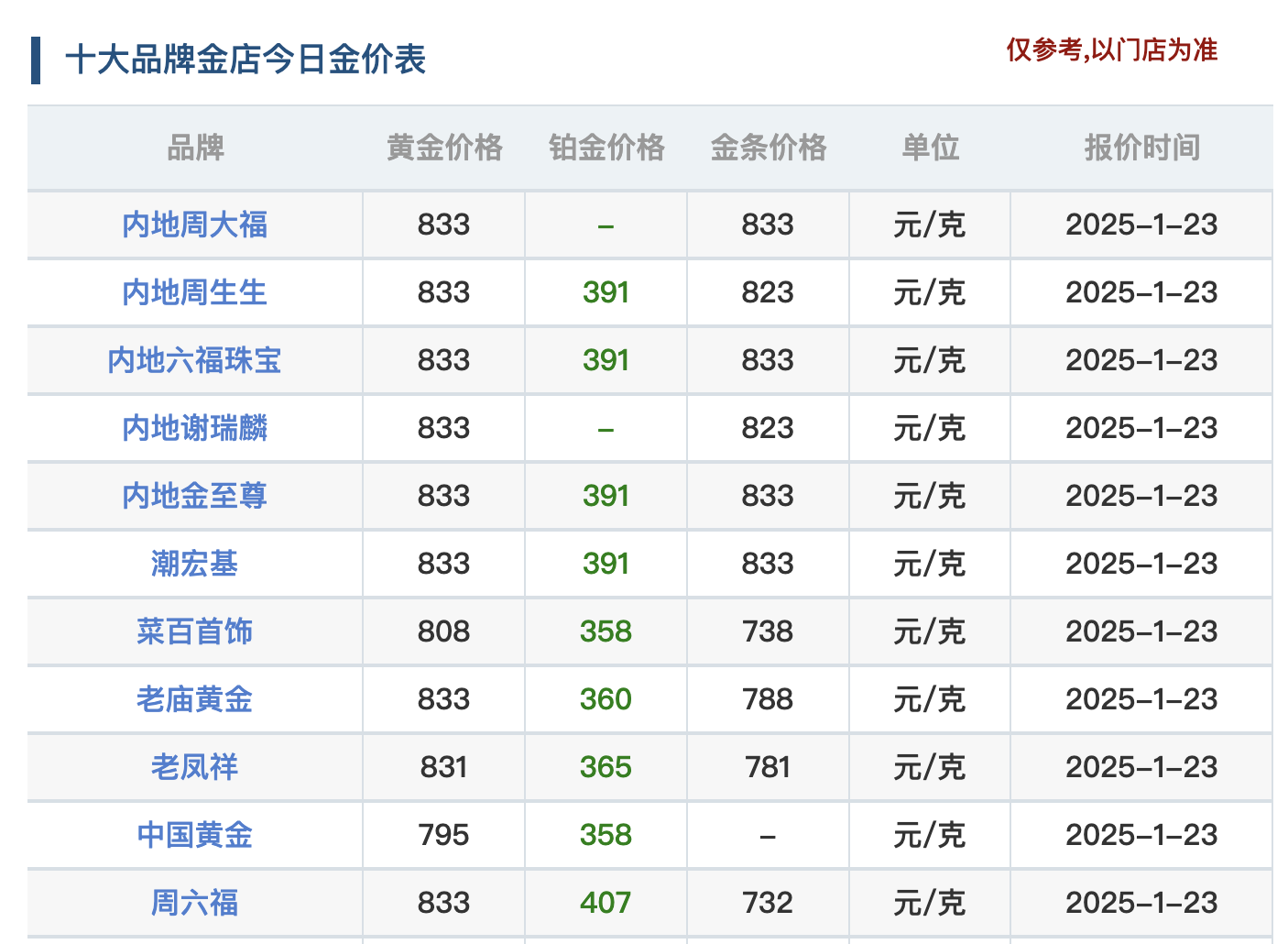
Task: Open the 中国黄金 brand link
Action: click(194, 835)
